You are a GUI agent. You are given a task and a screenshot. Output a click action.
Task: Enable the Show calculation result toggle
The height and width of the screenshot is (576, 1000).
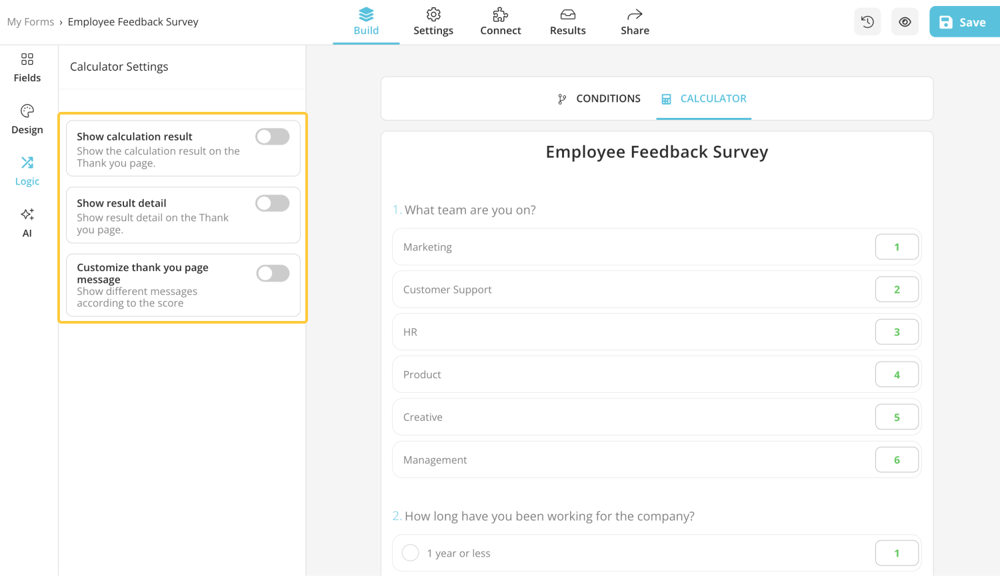[x=272, y=137]
